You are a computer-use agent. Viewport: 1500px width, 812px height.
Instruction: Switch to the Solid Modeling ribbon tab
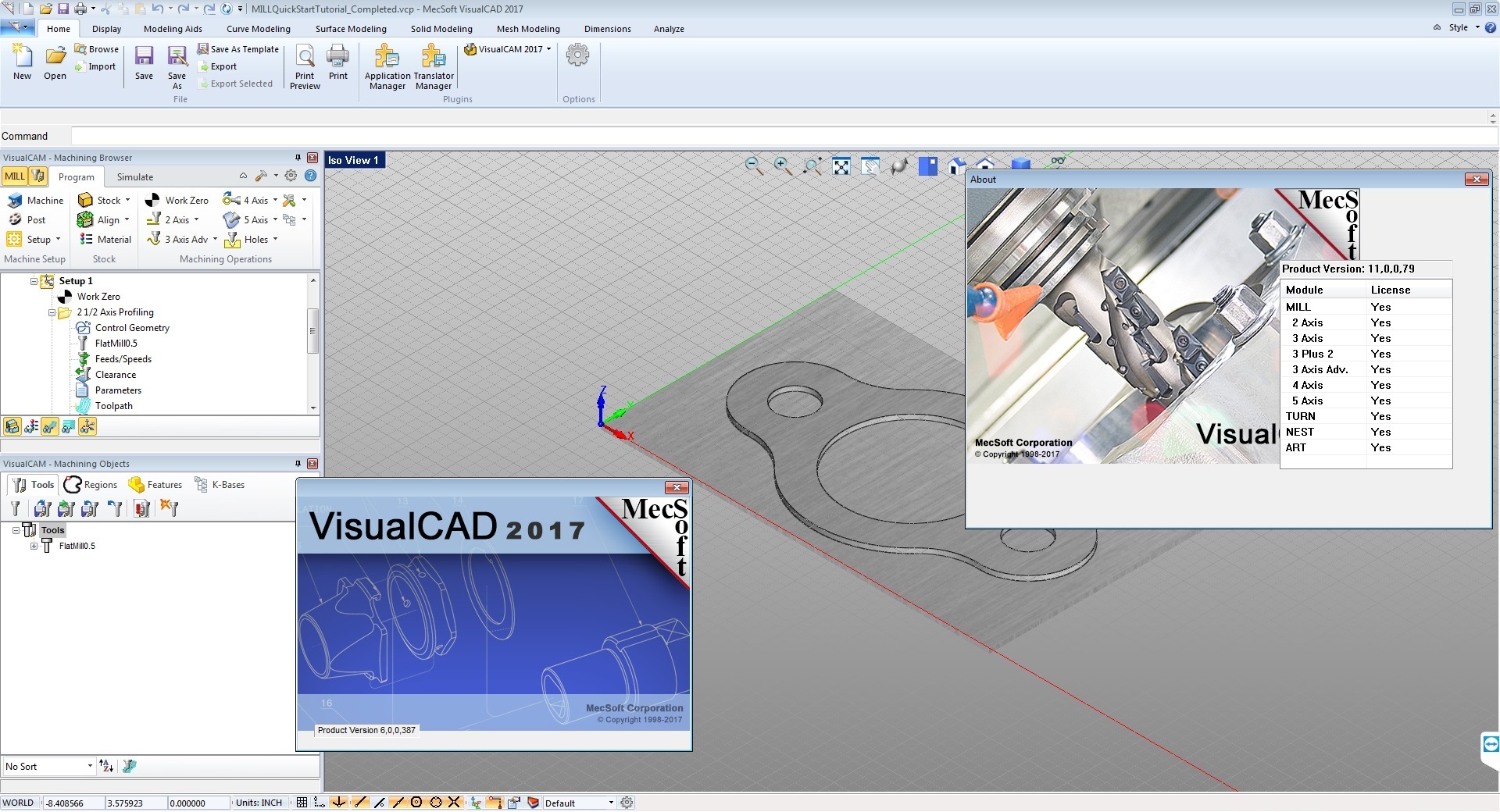coord(441,29)
